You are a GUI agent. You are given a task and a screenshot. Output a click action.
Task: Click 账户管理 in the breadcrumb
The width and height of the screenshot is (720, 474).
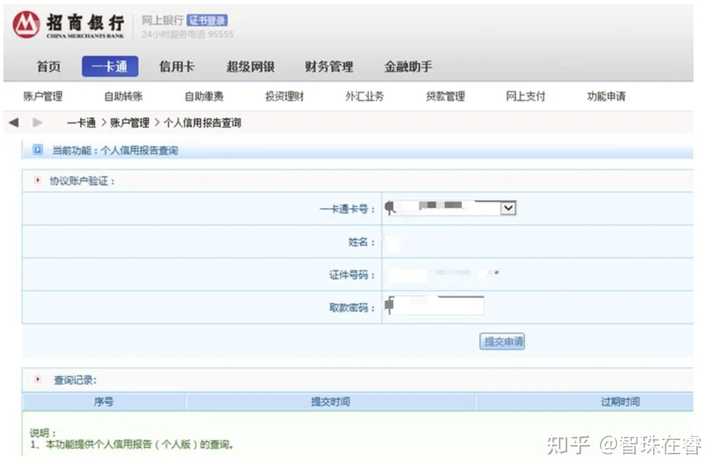129,123
